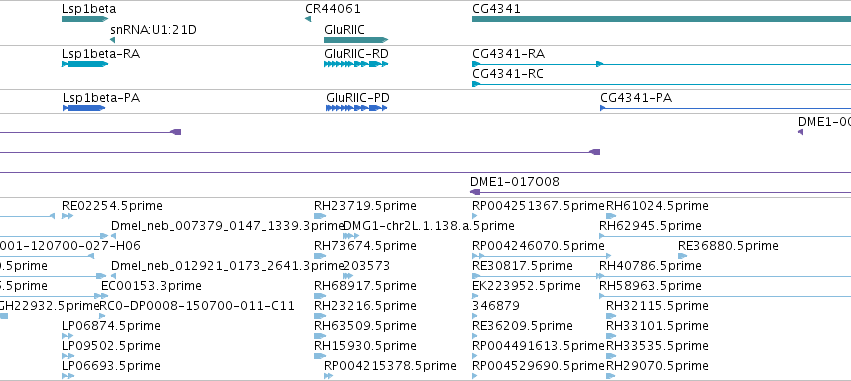Select the GluRIIC-PD protein arrows

pos(357,108)
